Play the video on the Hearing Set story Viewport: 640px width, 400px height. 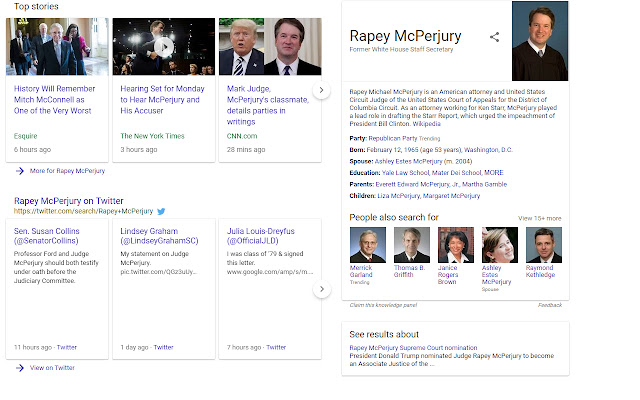(x=164, y=47)
